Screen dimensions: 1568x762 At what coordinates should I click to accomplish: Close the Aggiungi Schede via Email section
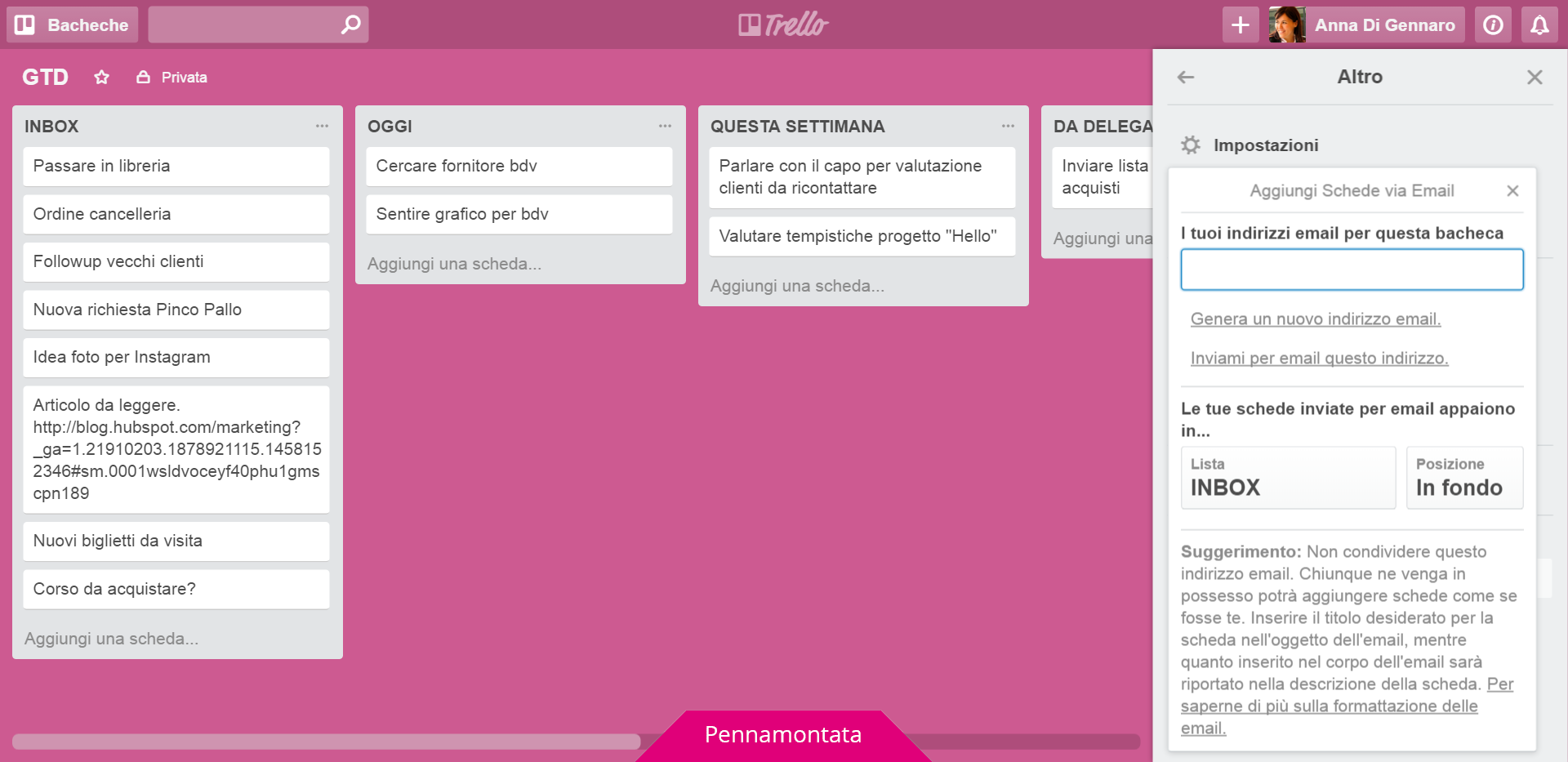1512,190
